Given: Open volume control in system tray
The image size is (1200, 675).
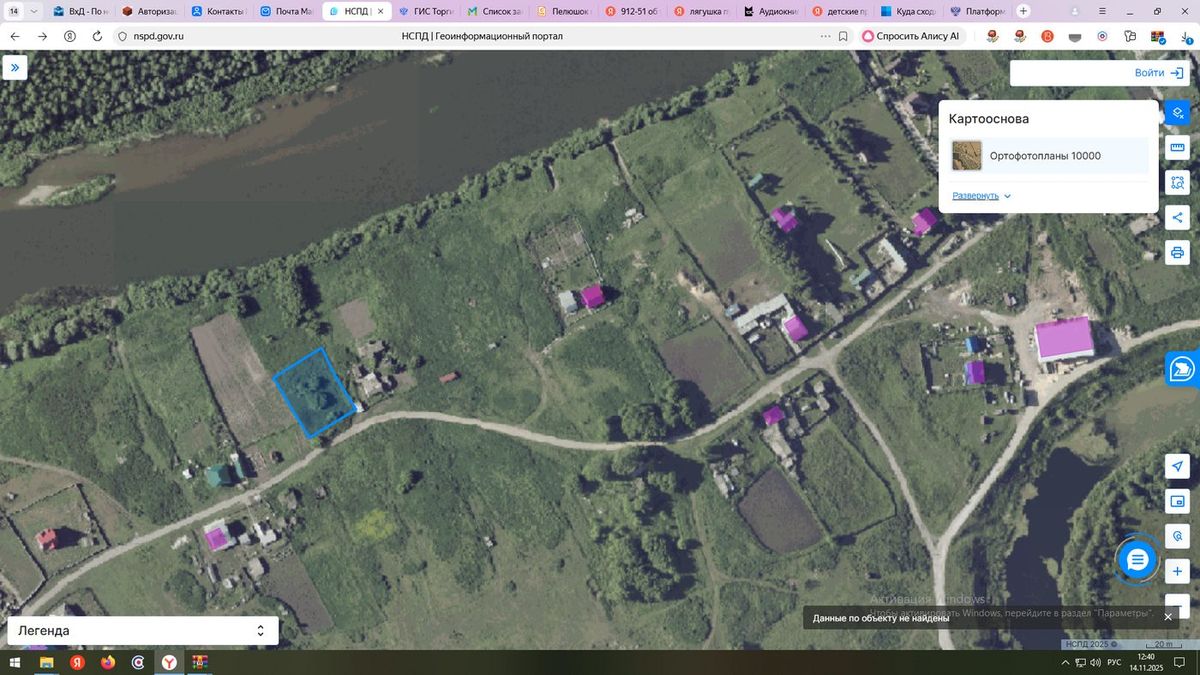Looking at the screenshot, I should click(x=1095, y=663).
